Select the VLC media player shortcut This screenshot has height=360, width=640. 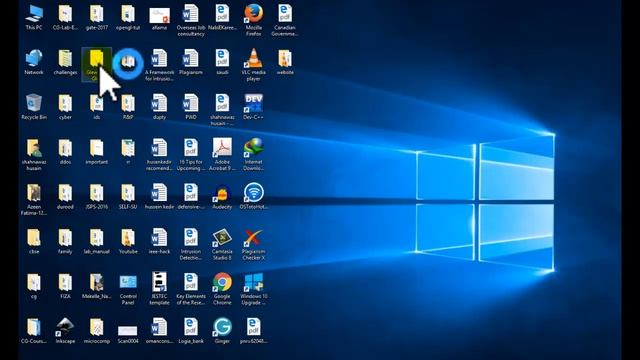[x=253, y=65]
